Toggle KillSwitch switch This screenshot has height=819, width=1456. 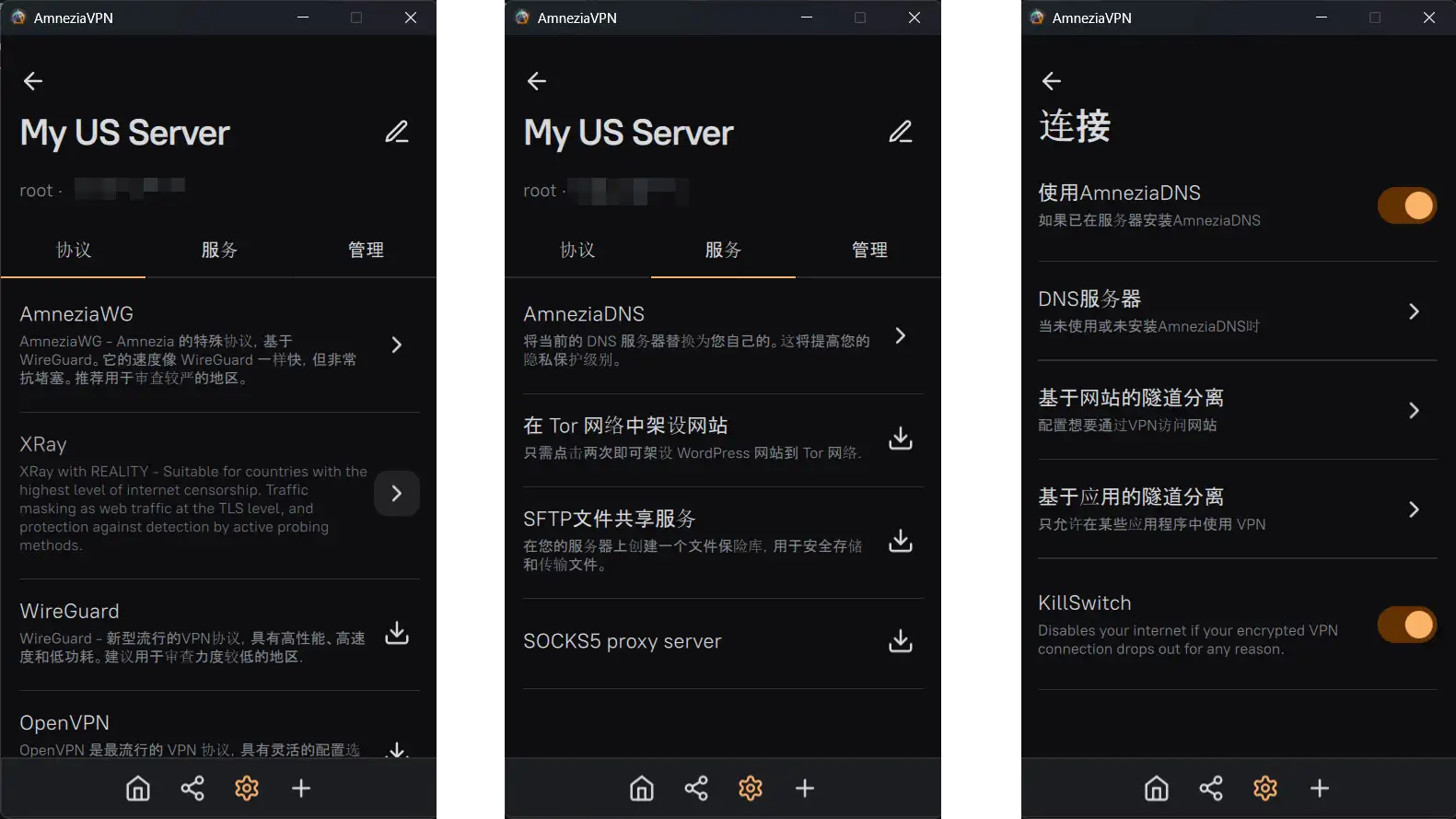(1407, 625)
